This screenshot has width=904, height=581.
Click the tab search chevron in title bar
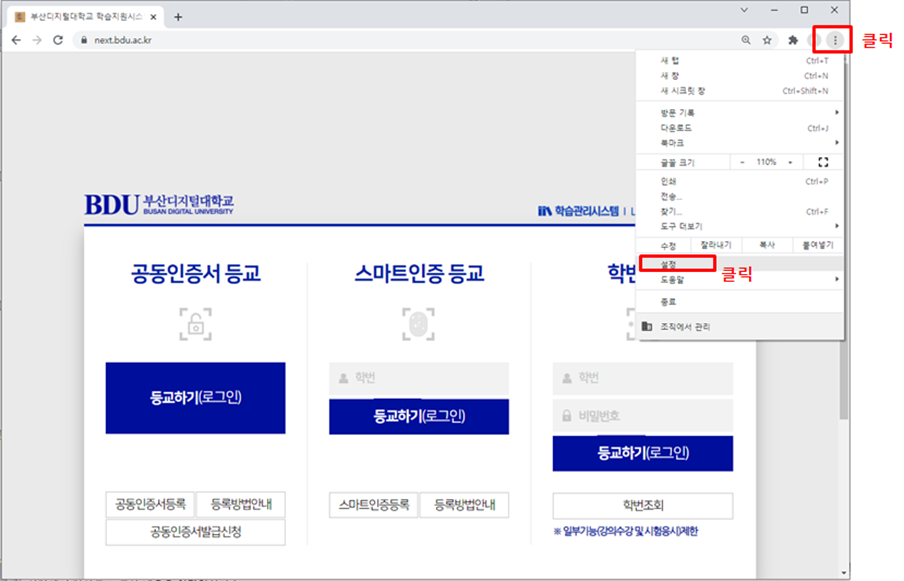tap(744, 10)
